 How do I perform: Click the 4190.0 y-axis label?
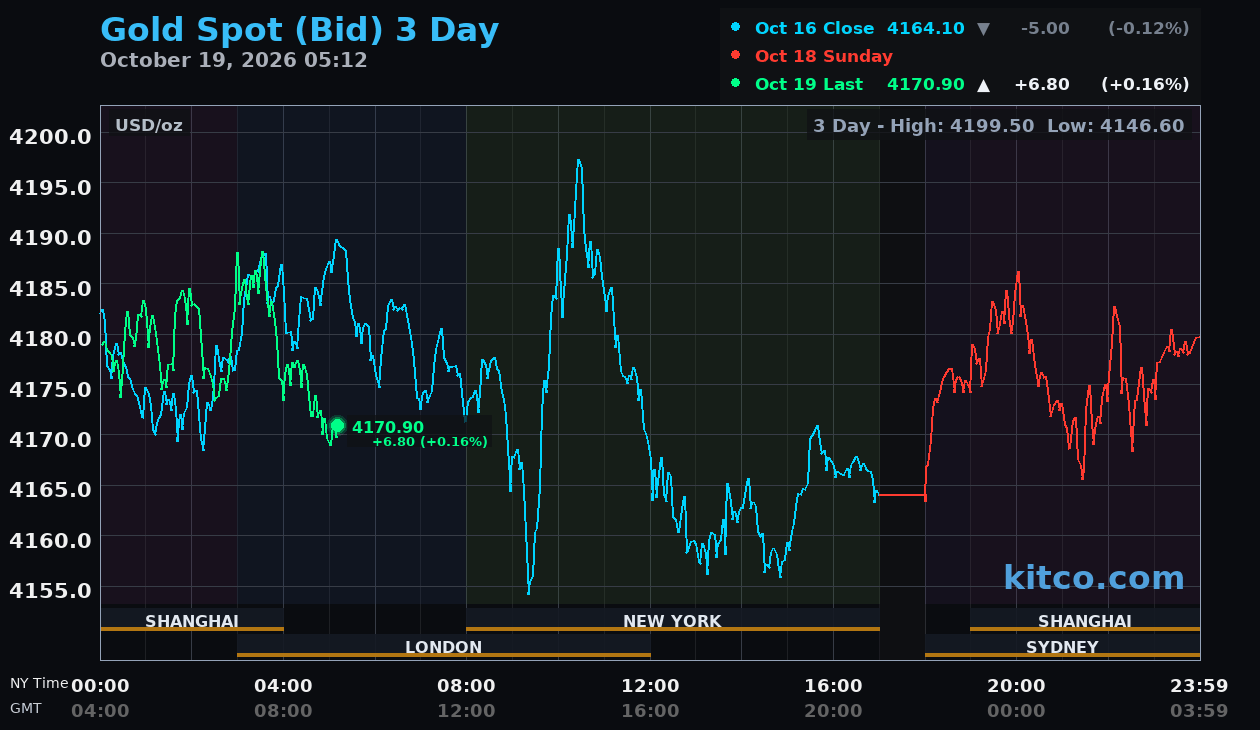coord(50,237)
